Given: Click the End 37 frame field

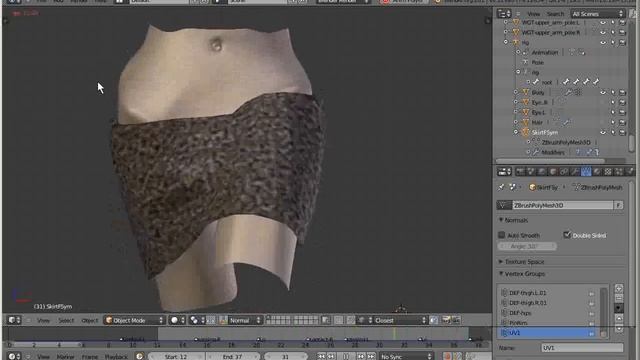Looking at the screenshot, I should [233, 356].
